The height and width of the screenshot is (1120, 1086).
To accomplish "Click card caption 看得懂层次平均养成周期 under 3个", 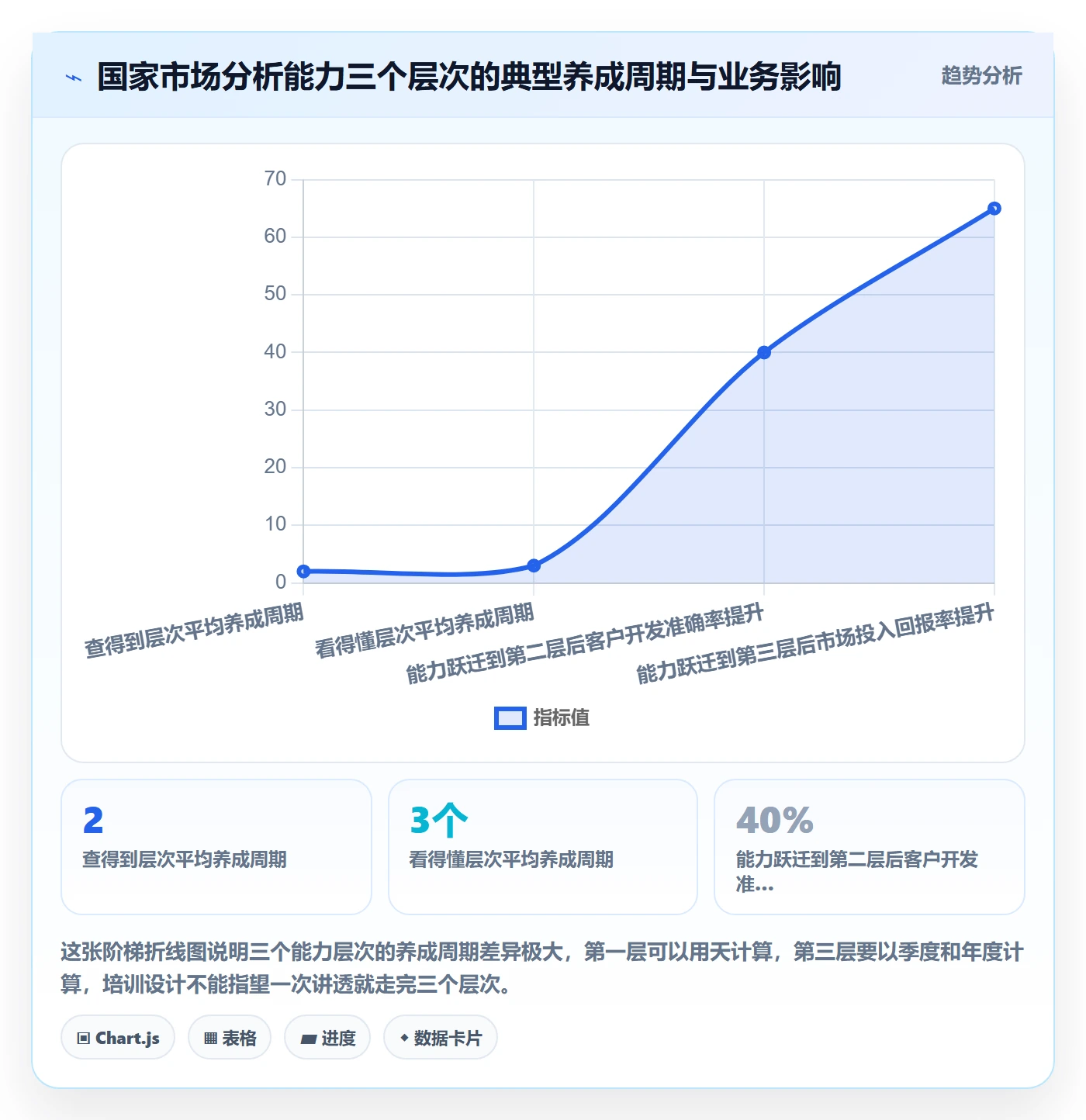I will (x=511, y=859).
